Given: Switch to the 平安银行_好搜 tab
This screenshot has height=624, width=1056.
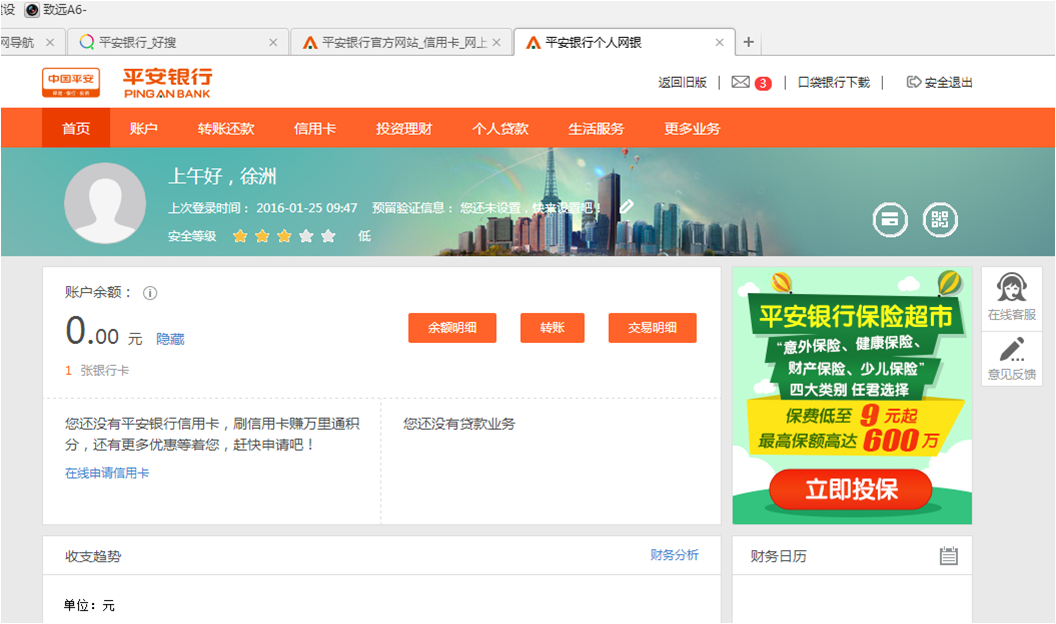Looking at the screenshot, I should click(x=178, y=42).
